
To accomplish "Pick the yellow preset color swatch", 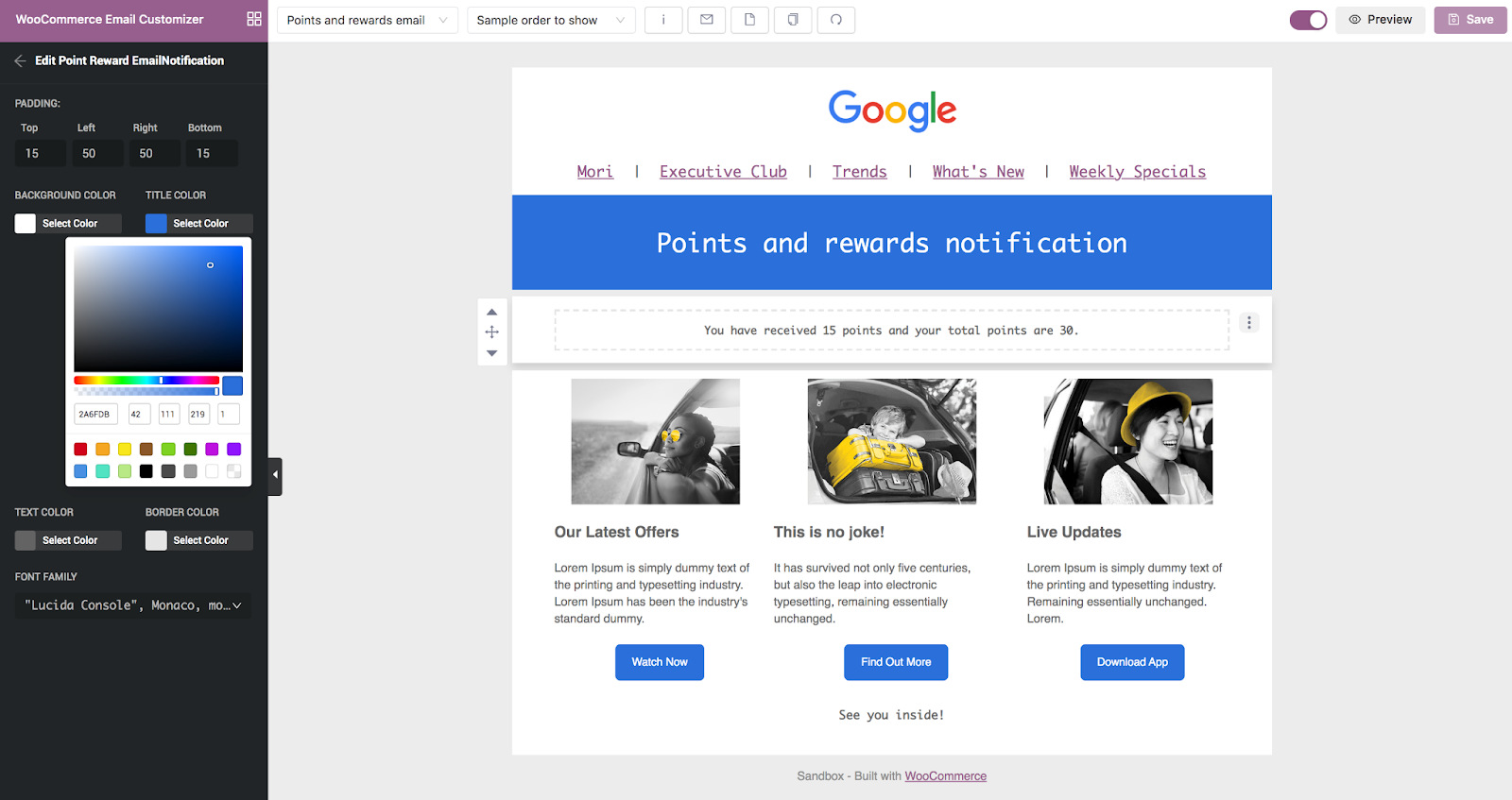I will [125, 450].
